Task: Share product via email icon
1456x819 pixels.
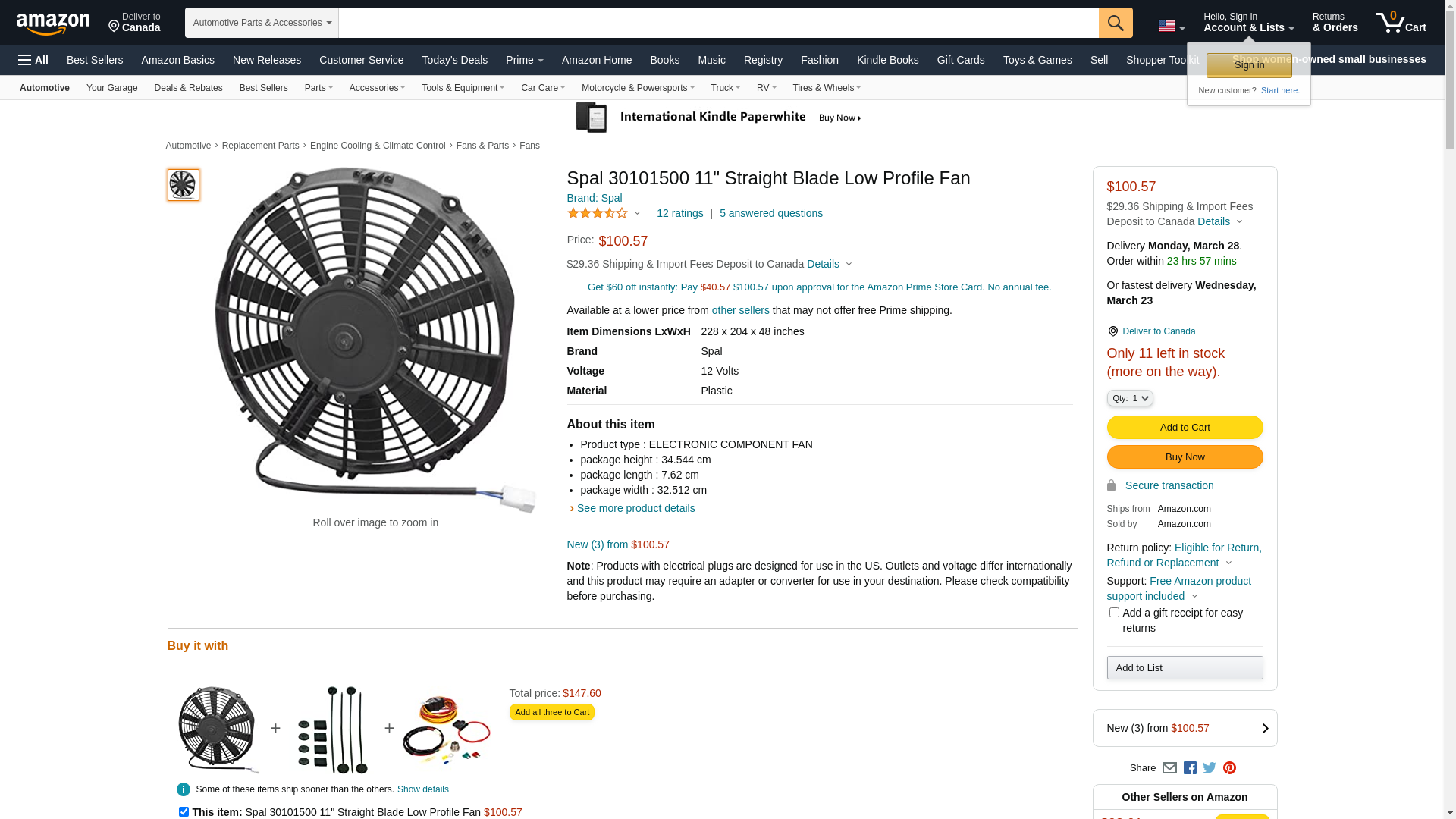Action: [x=1169, y=768]
